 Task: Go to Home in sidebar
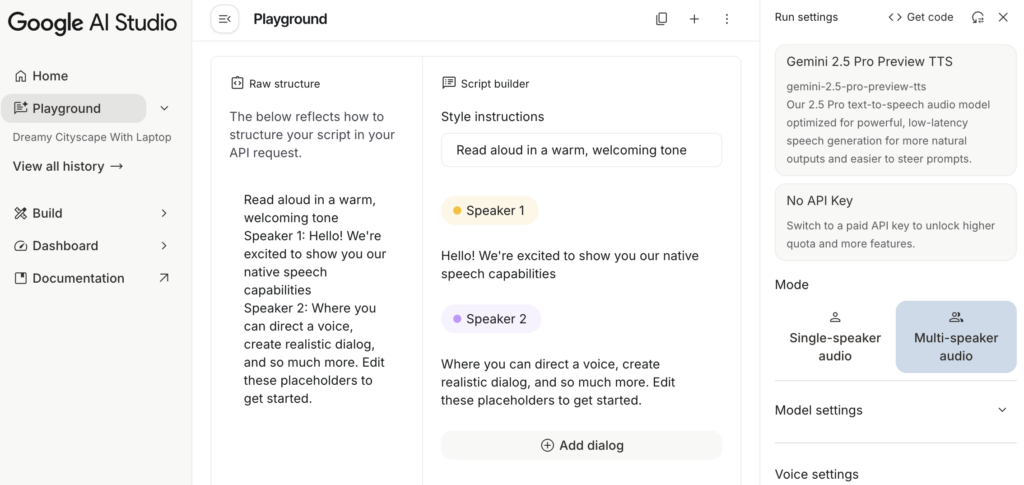(x=50, y=76)
